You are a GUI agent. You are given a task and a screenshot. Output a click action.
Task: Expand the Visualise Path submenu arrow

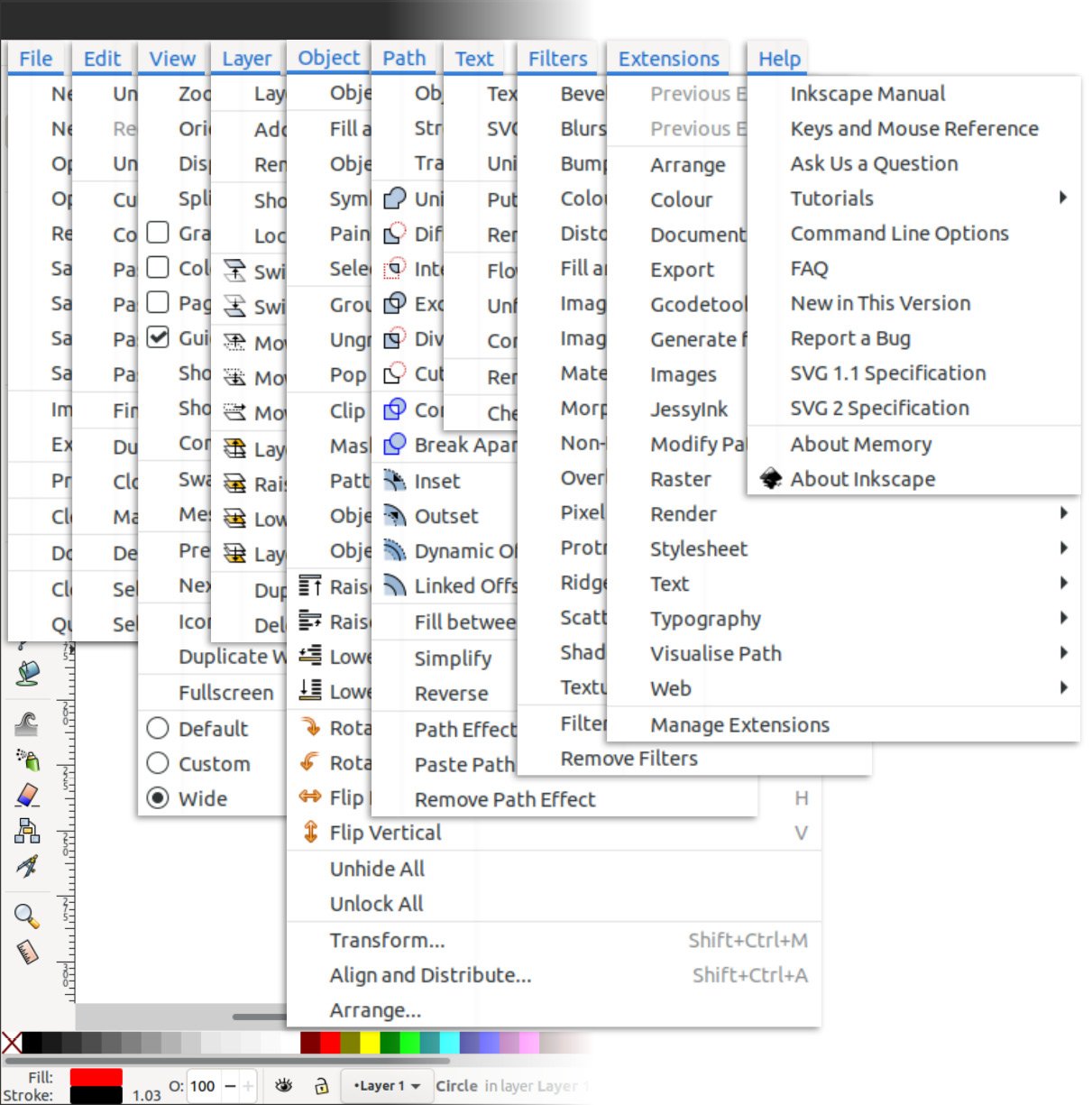[x=1063, y=653]
